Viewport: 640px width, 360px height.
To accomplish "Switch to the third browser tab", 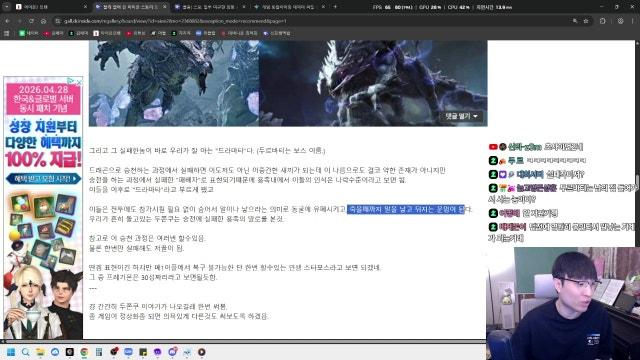I will pyautogui.click(x=209, y=7).
